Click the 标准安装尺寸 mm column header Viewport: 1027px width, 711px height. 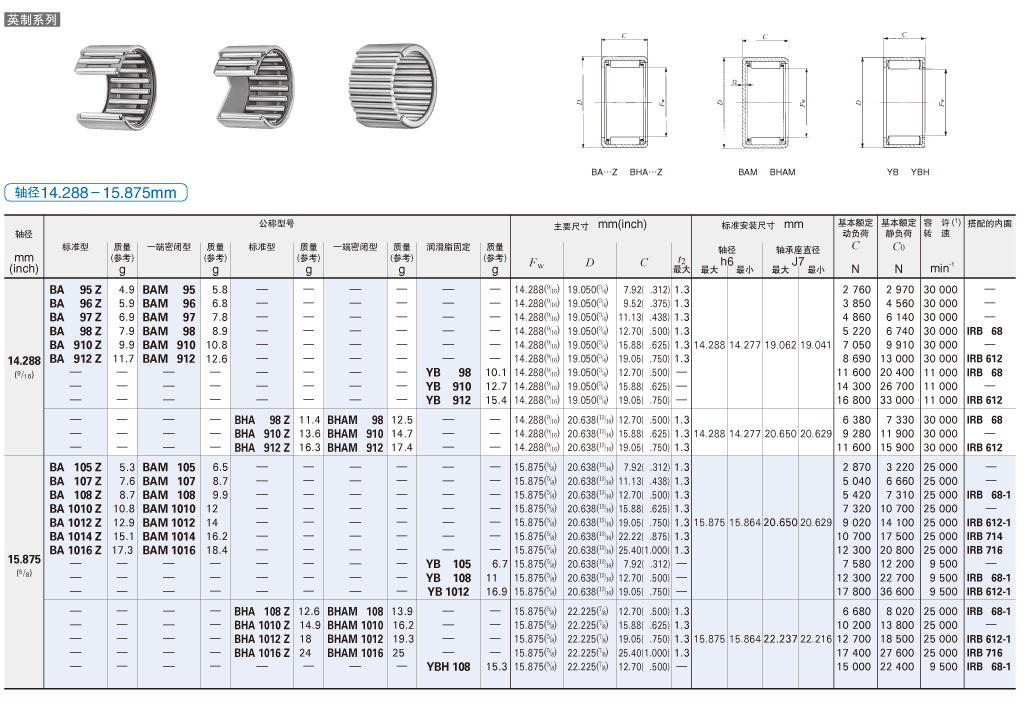point(762,225)
